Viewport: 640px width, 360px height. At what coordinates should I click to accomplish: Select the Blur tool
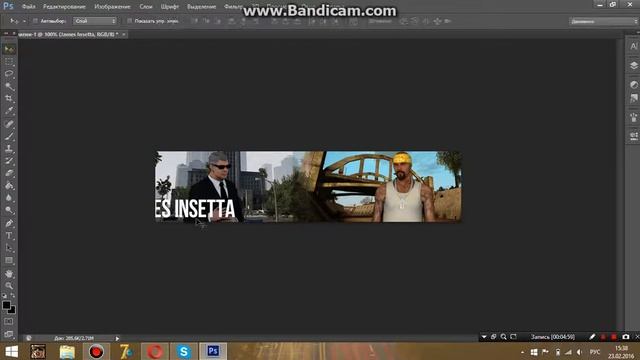[9, 198]
